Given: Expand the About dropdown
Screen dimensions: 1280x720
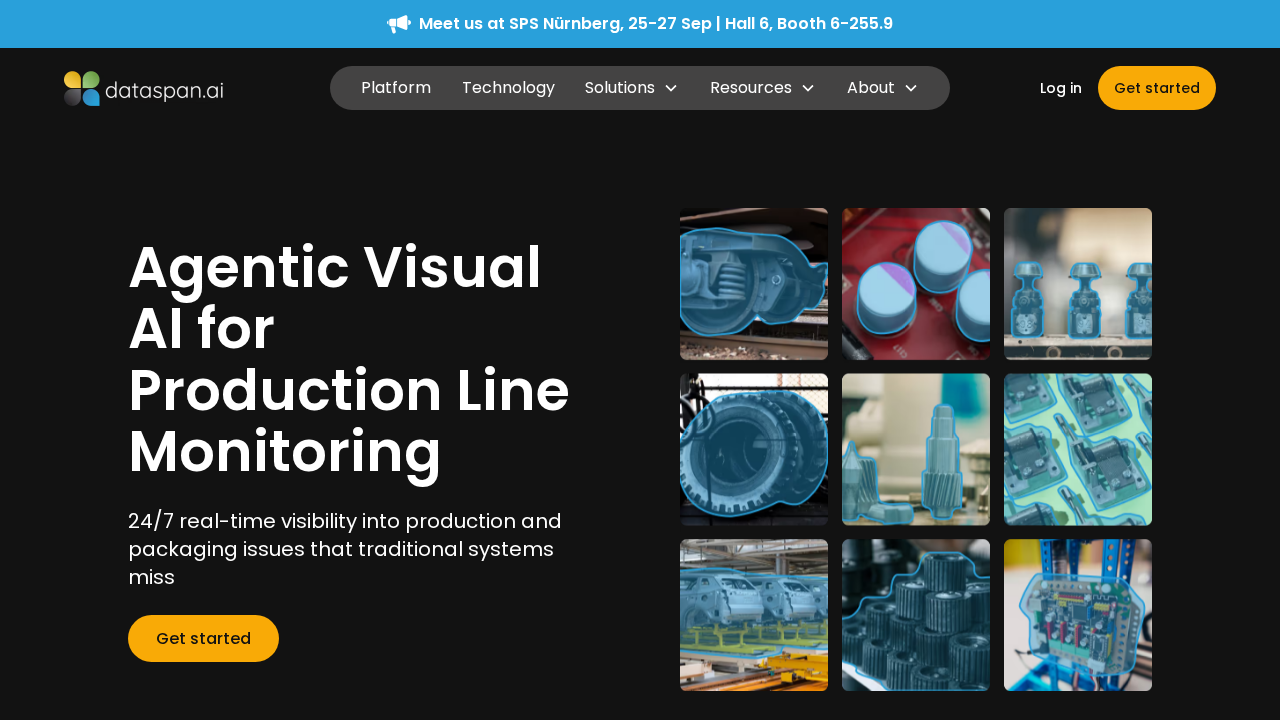Looking at the screenshot, I should 871,88.
